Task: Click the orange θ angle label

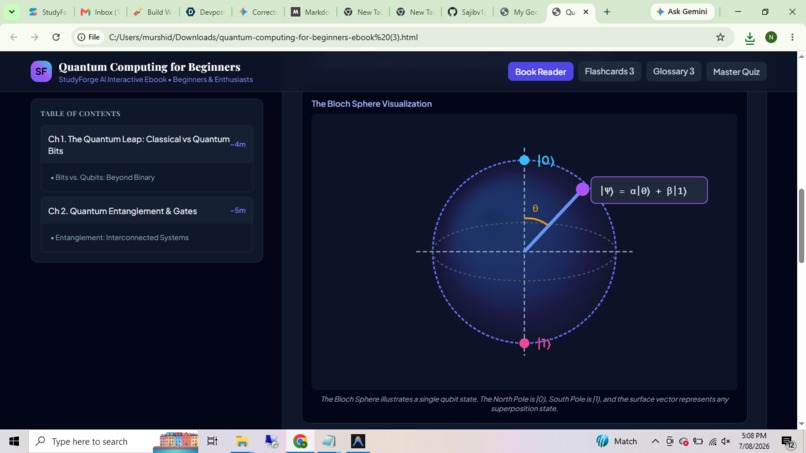Action: click(535, 208)
